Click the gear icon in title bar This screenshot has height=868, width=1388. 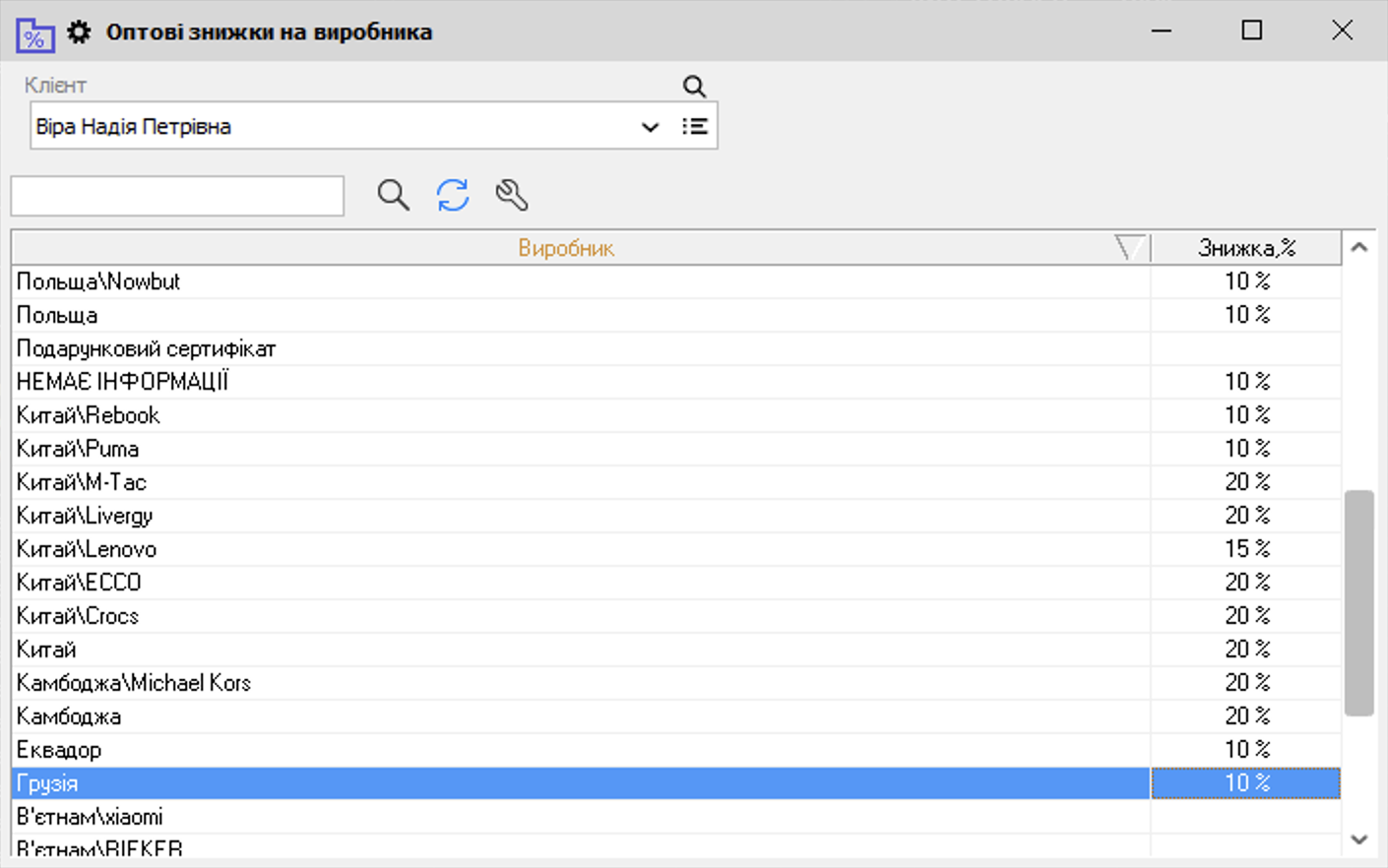point(79,32)
